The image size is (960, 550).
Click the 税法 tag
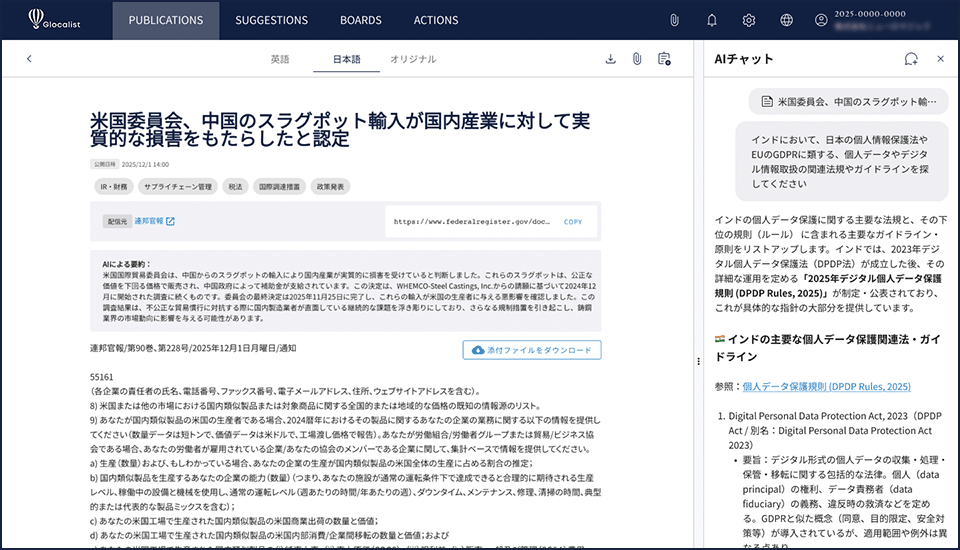point(236,186)
